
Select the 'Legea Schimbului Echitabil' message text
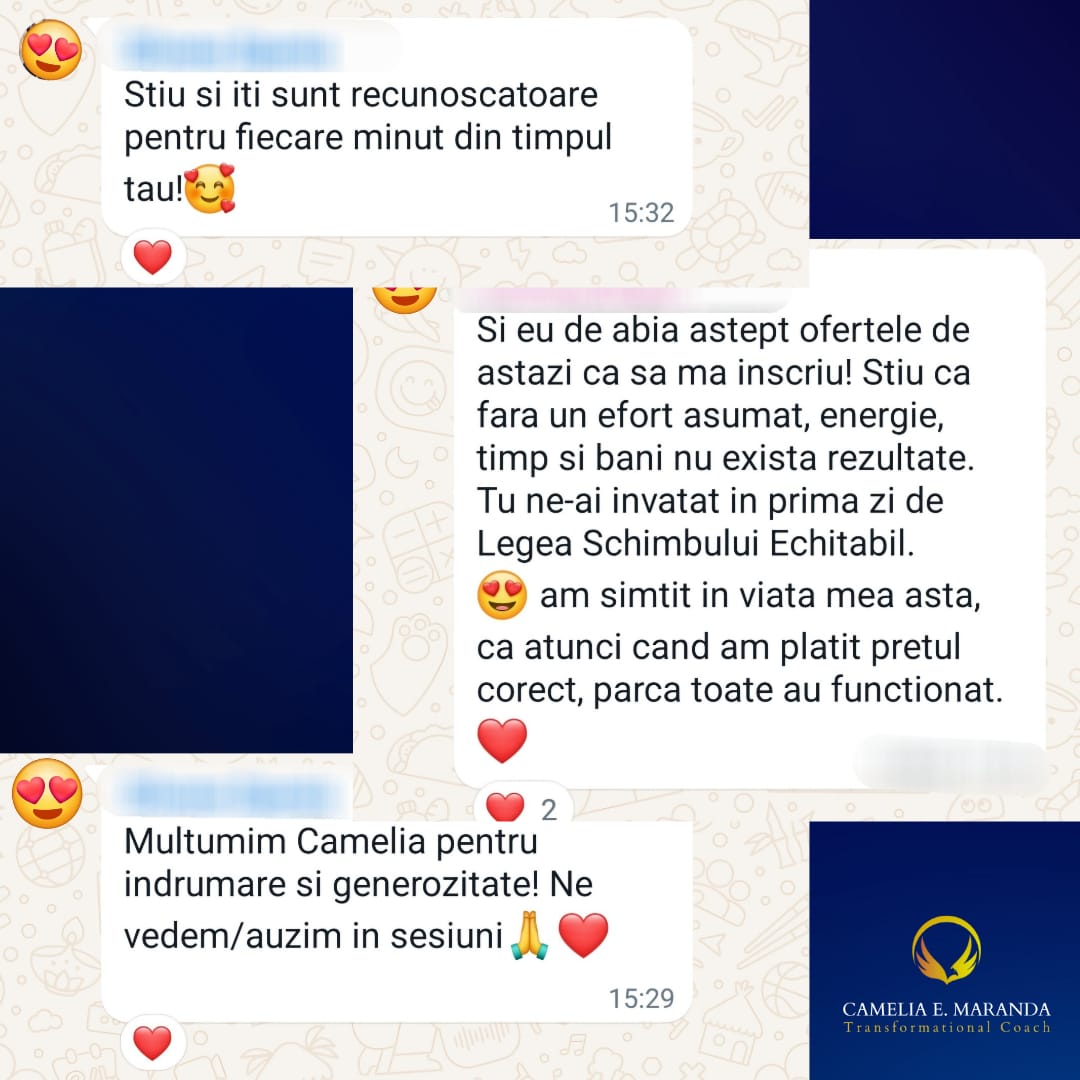(695, 543)
